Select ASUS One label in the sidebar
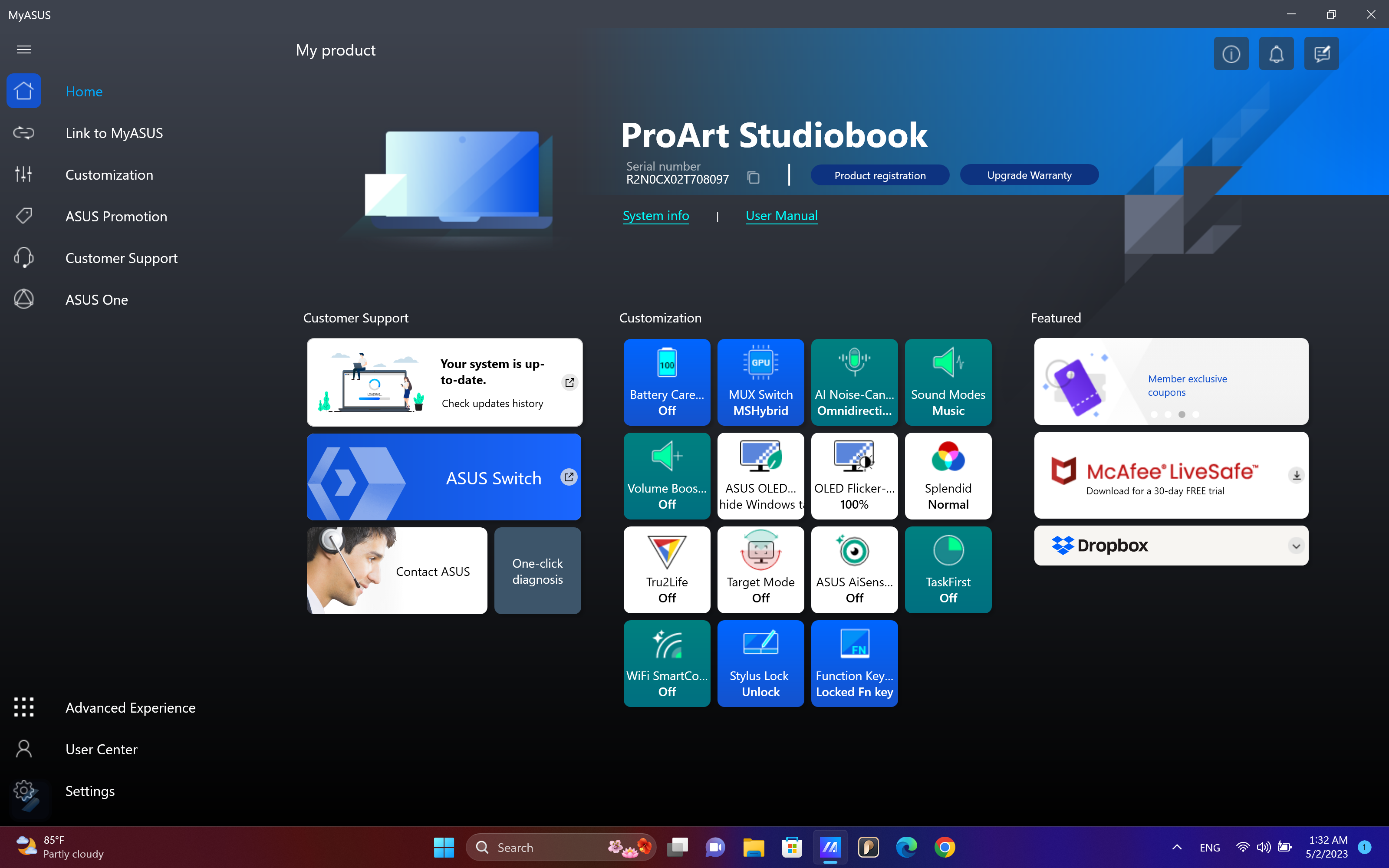The width and height of the screenshot is (1389, 868). click(x=96, y=299)
